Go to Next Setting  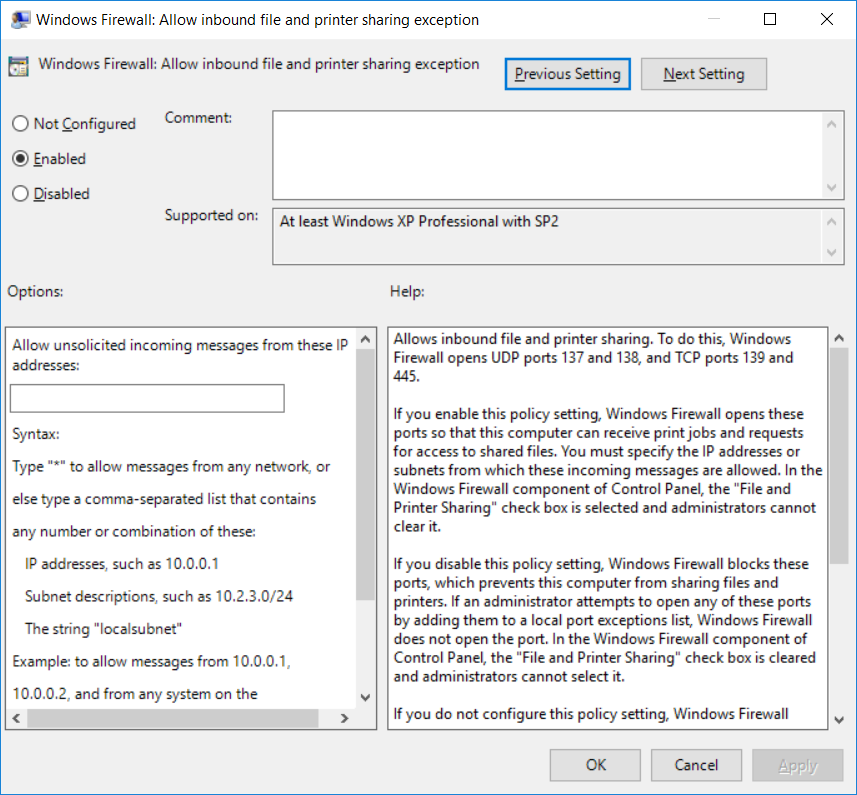703,74
